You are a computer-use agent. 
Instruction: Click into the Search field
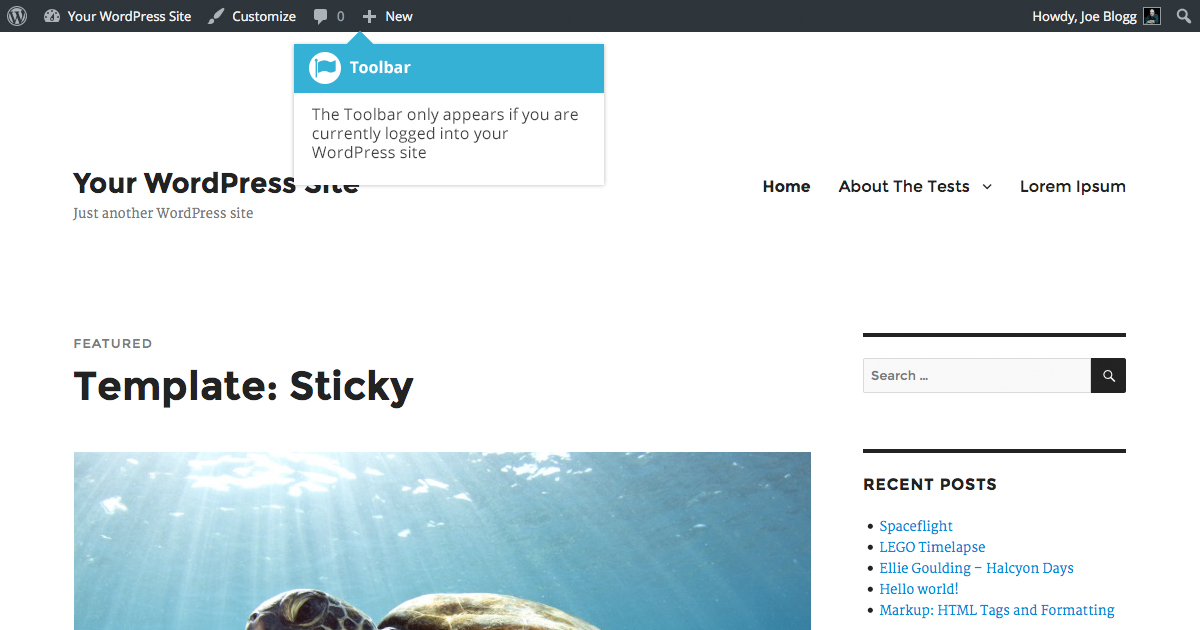(x=977, y=376)
